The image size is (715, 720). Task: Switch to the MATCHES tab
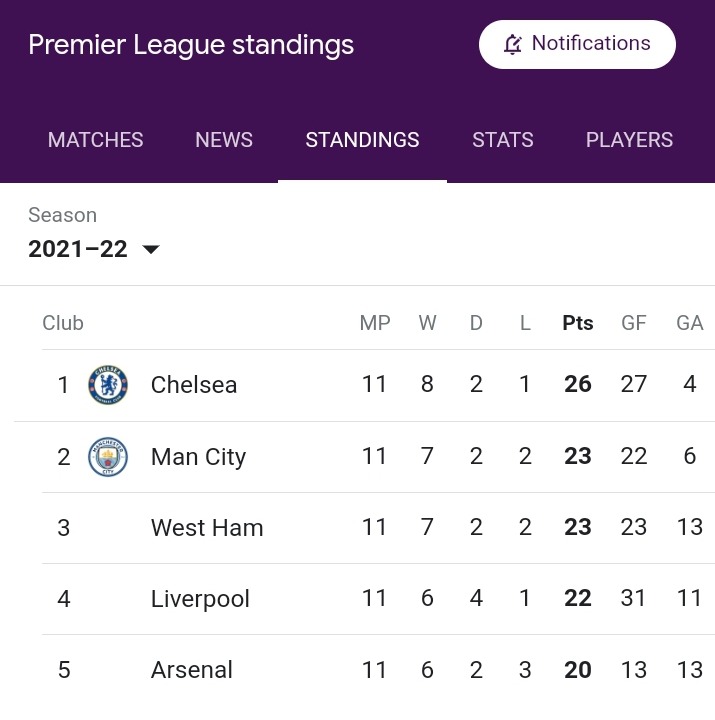tap(96, 140)
